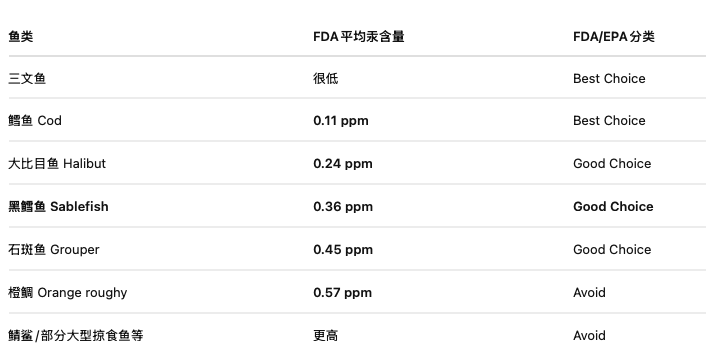Click the bold Good Choice classification
The image size is (706, 363).
(x=613, y=206)
